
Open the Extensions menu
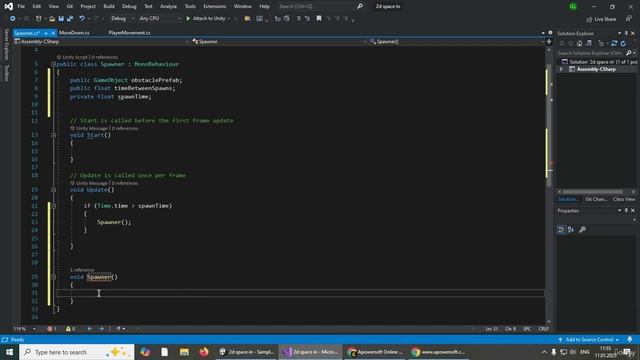[x=214, y=7]
